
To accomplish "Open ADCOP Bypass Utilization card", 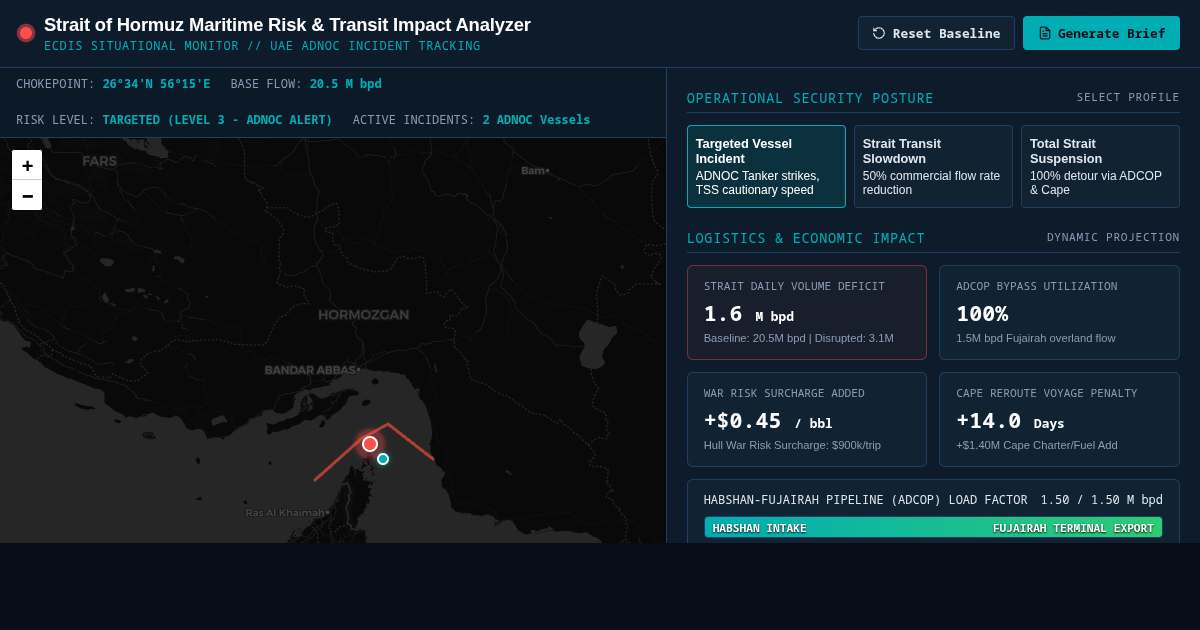I will click(x=1059, y=312).
